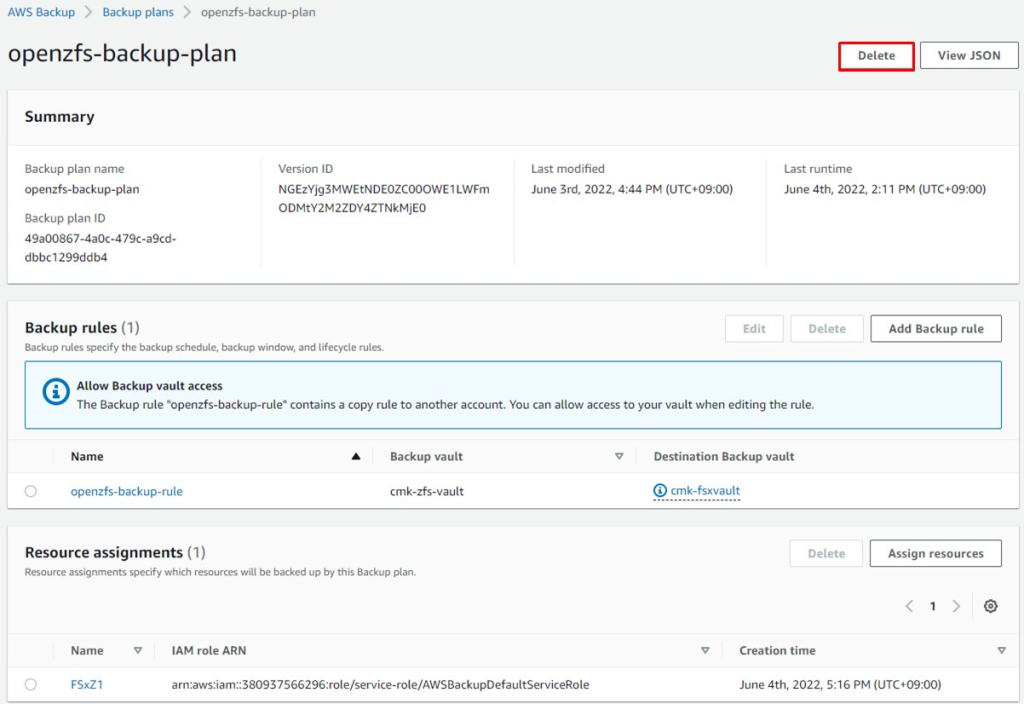
Task: Go to next page of resource assignments
Action: point(956,606)
